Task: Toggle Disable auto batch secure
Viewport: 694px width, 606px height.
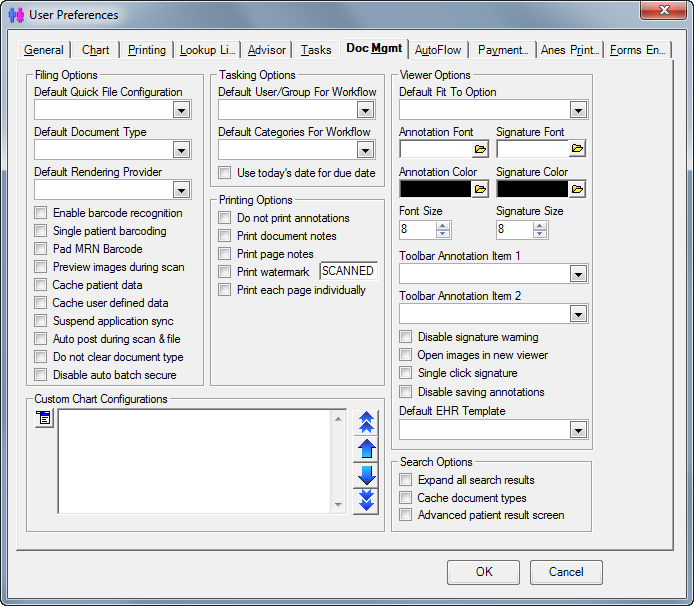Action: (x=41, y=375)
